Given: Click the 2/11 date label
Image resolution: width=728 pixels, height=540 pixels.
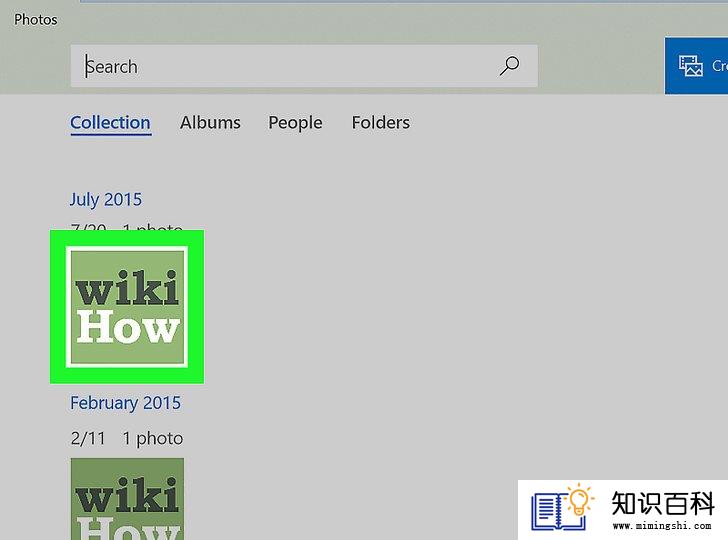Looking at the screenshot, I should 88,438.
